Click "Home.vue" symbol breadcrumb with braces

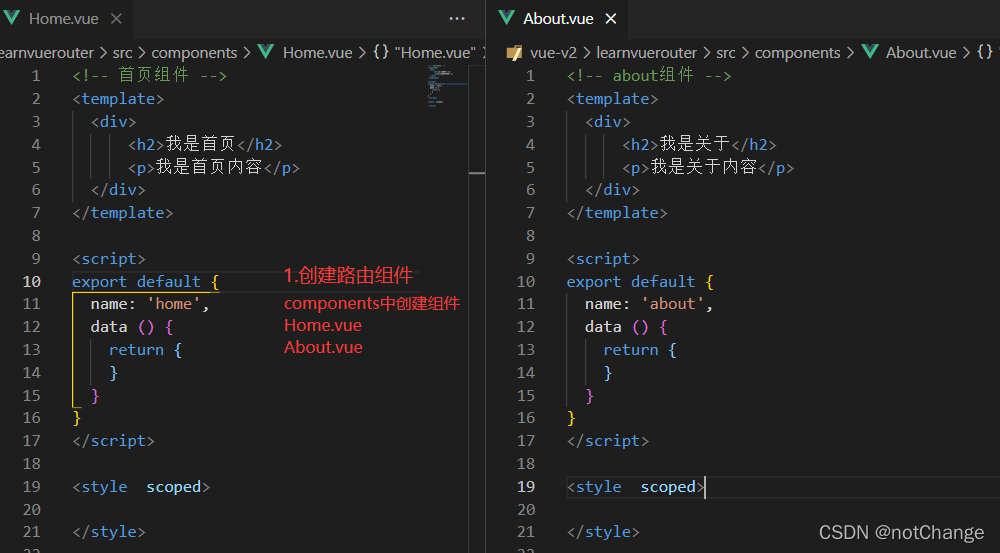click(x=425, y=53)
